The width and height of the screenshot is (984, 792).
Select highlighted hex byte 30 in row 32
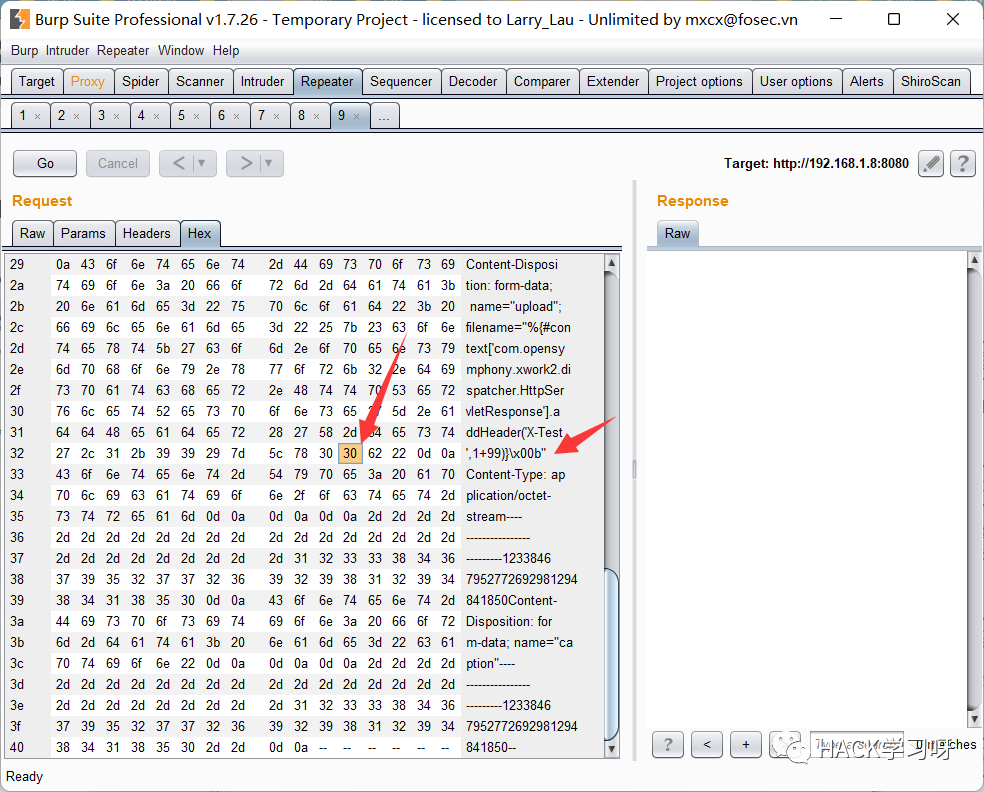(x=350, y=454)
